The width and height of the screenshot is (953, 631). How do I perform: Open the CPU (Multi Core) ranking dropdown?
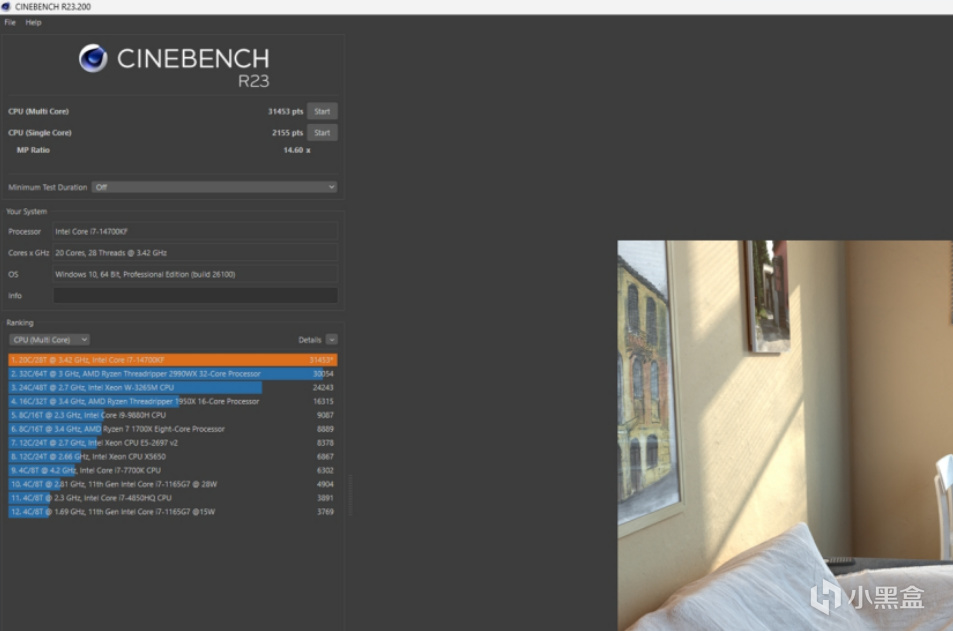49,340
